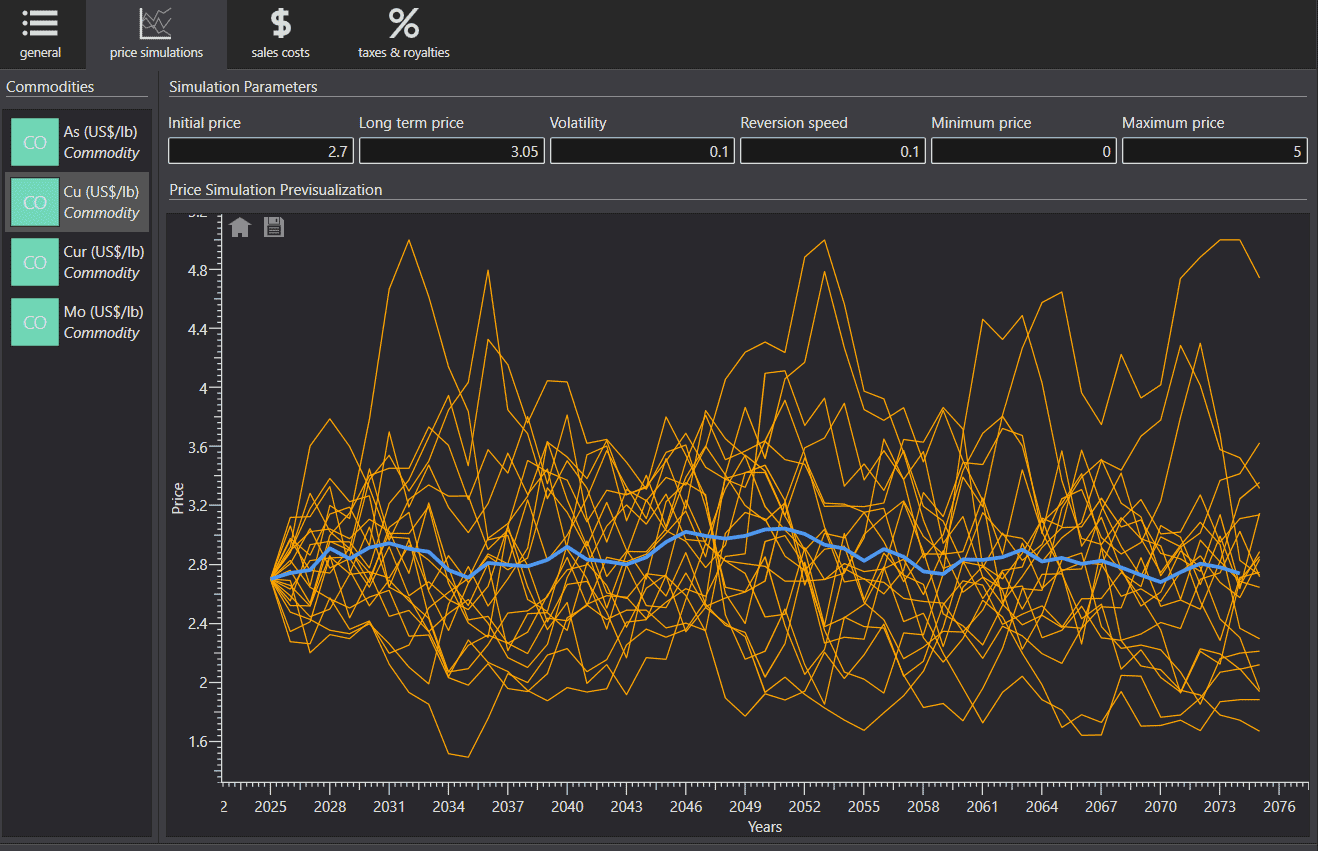
Task: Click the Mo commodity CO icon
Action: (35, 322)
